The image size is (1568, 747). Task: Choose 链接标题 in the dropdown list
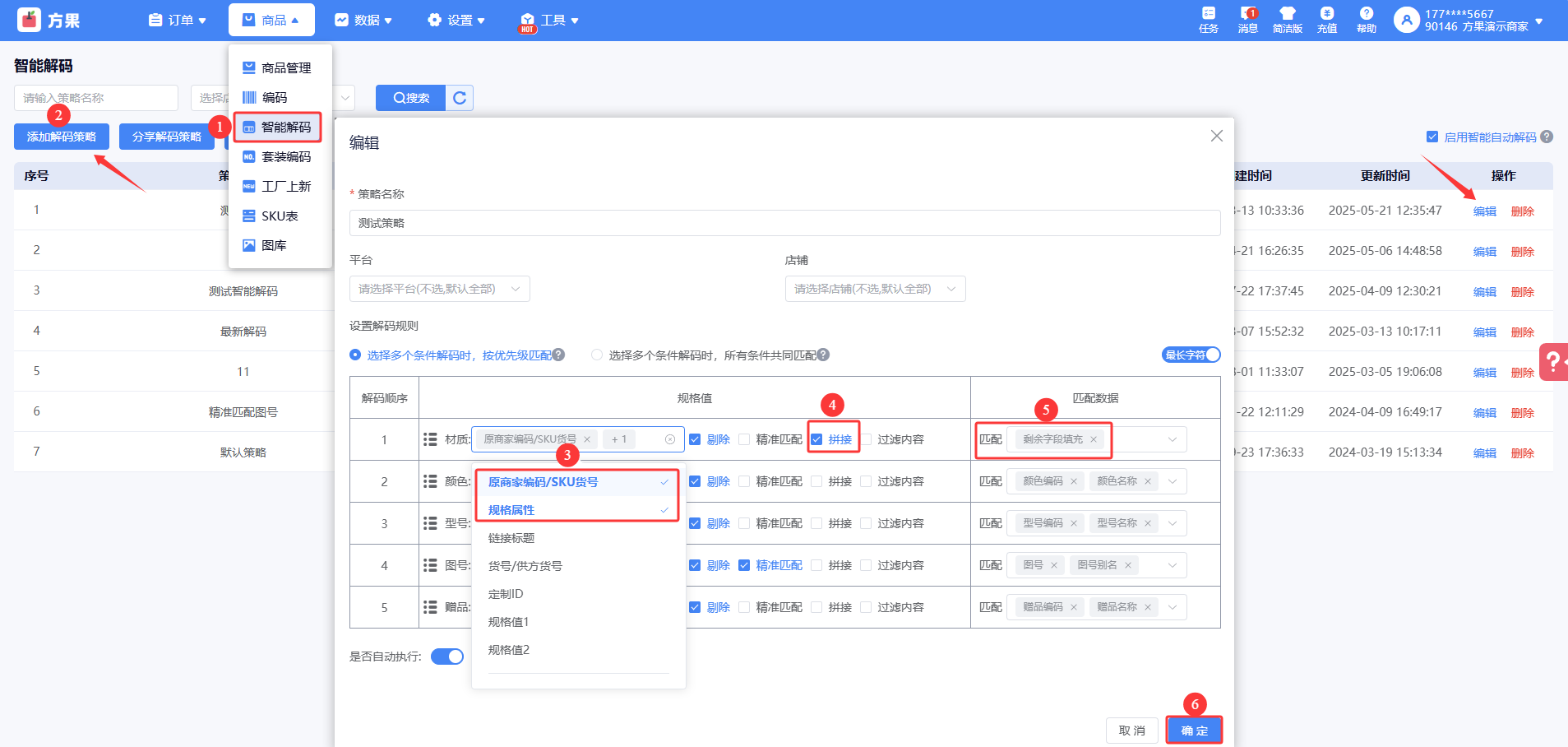click(x=511, y=538)
